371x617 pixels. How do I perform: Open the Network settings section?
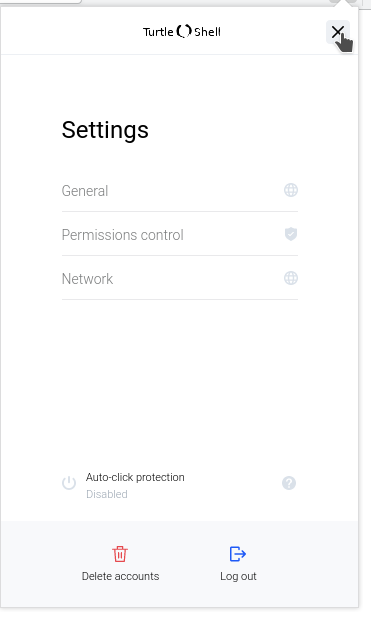click(x=180, y=279)
